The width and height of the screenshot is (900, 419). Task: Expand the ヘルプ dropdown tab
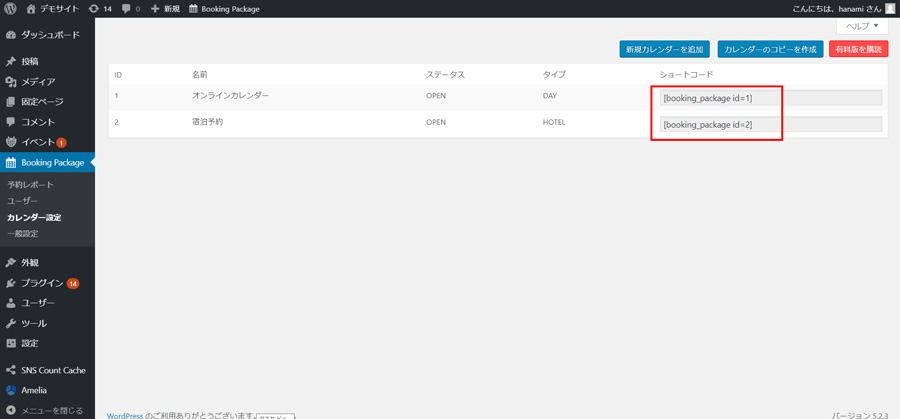pos(862,26)
